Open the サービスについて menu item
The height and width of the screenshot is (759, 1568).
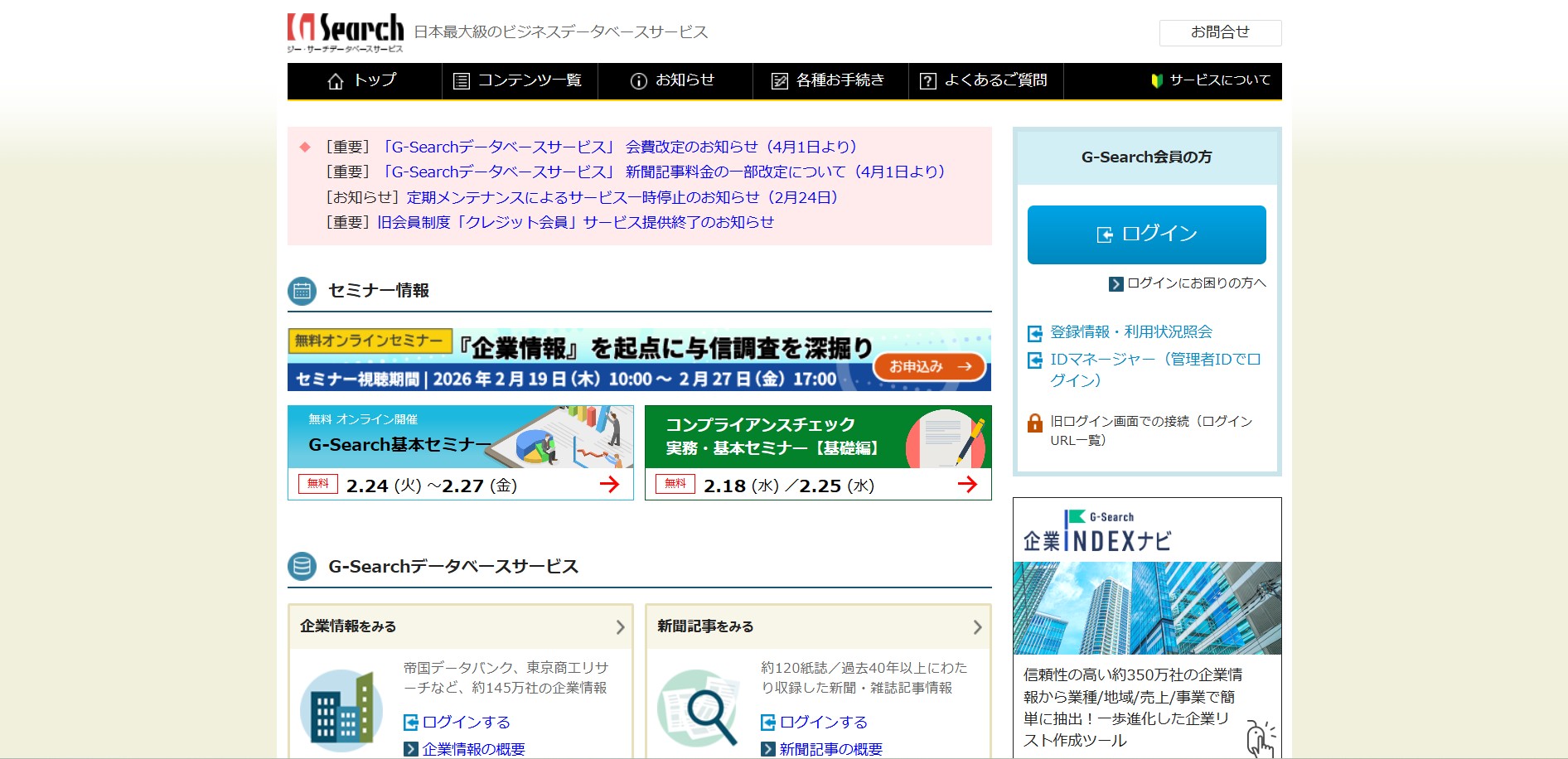(x=1210, y=81)
